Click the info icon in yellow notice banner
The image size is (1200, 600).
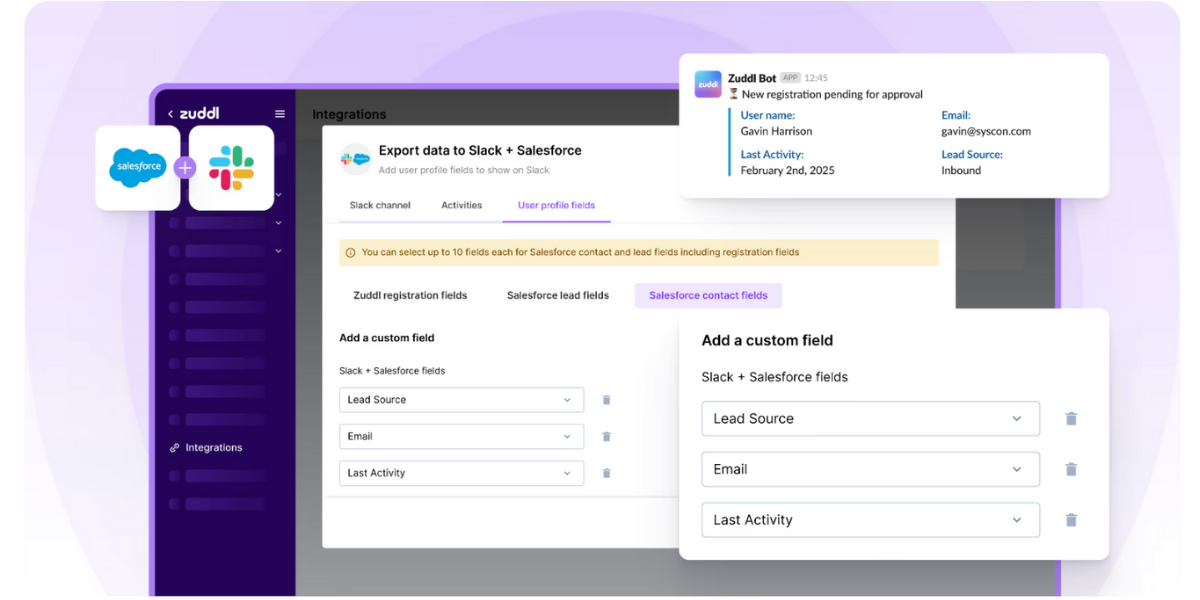point(350,253)
